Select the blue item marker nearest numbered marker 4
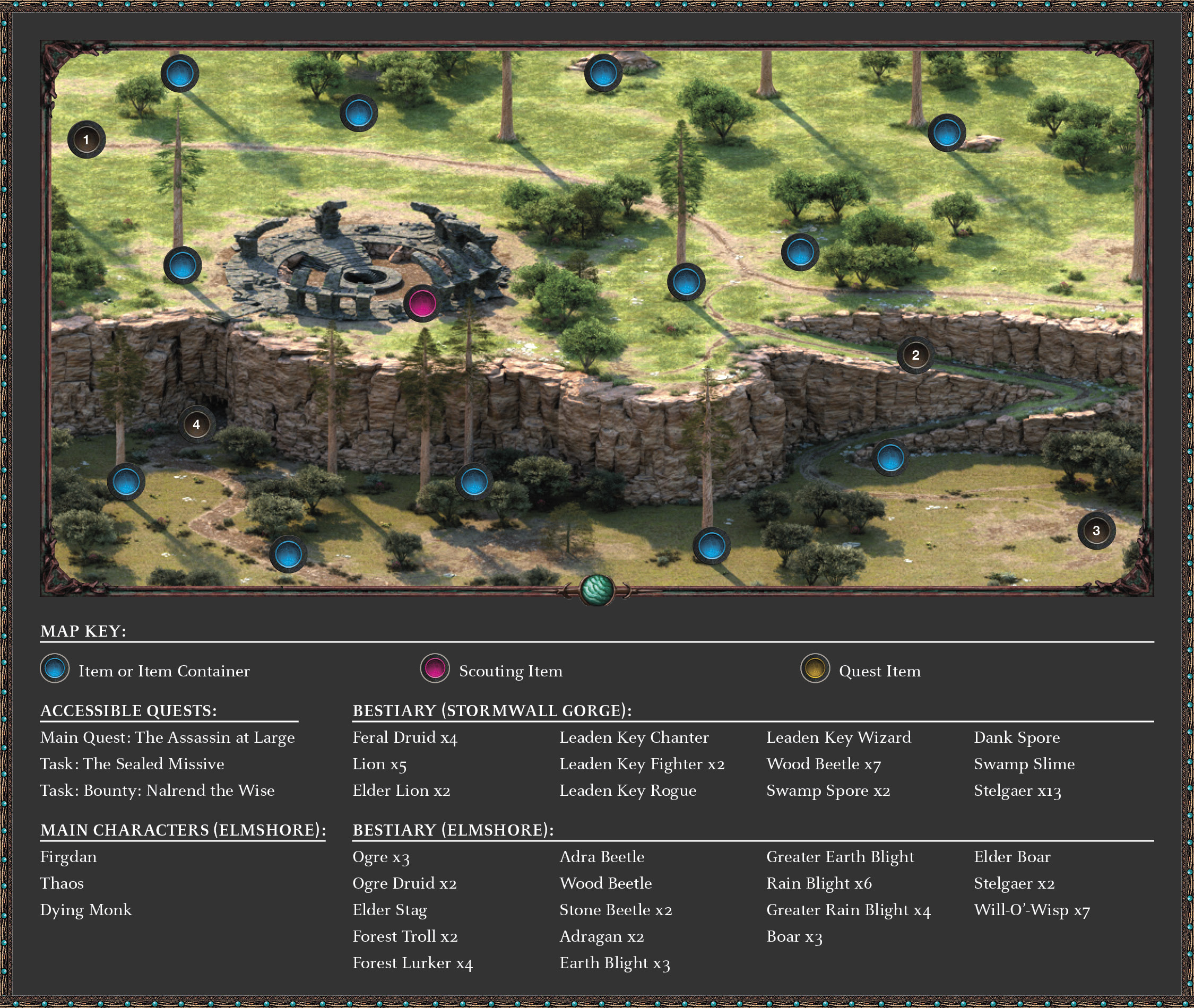 point(126,482)
